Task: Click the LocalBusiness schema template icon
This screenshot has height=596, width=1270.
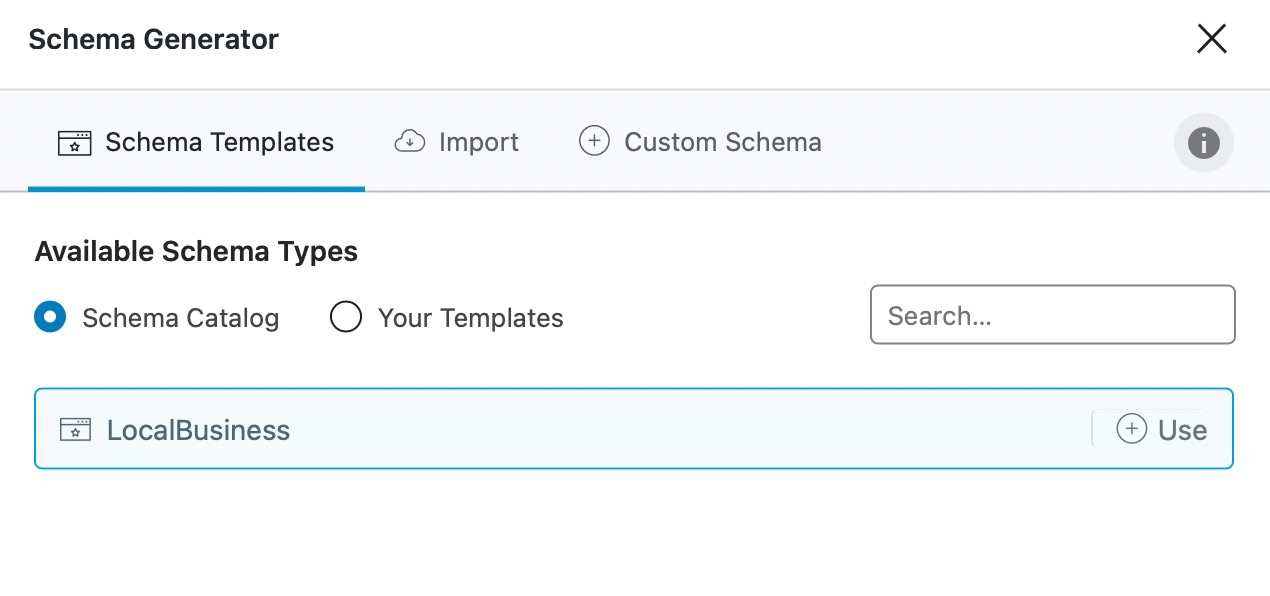Action: [75, 430]
